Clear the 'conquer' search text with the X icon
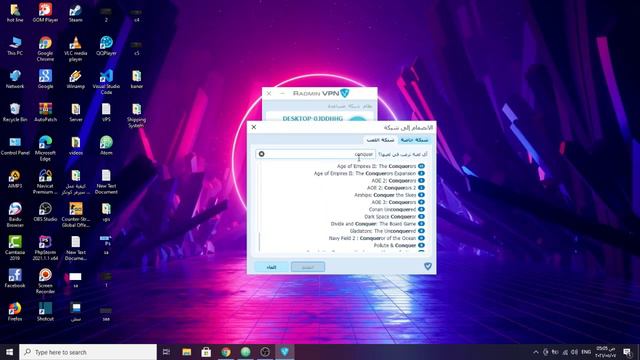 pyautogui.click(x=262, y=154)
